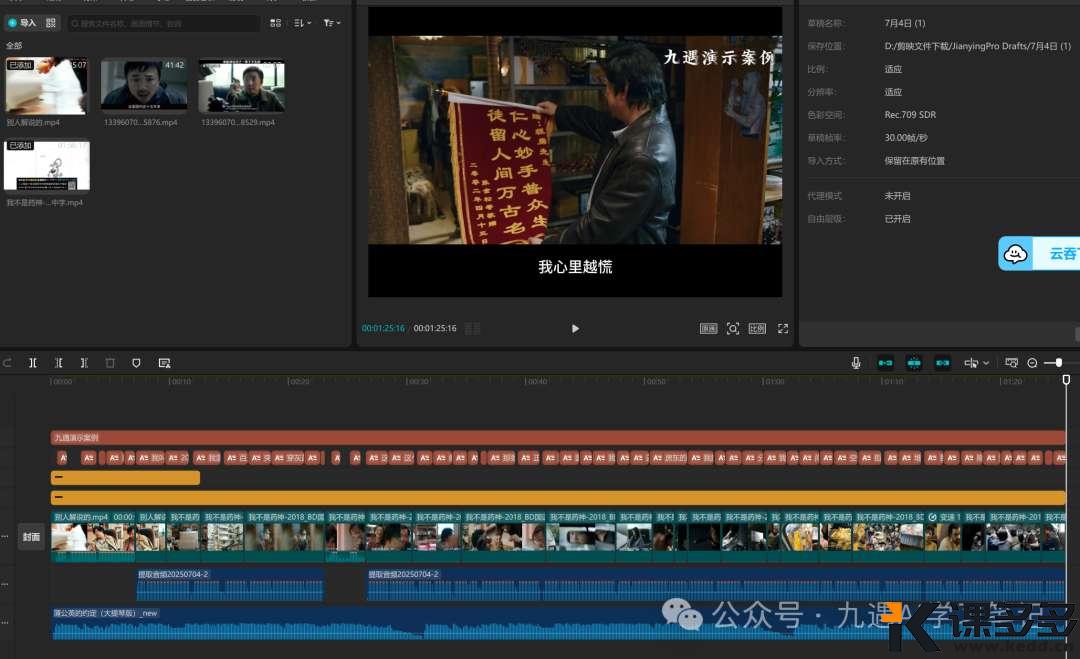
Task: Click the redo arrow in timeline toolbar
Action: pos(7,363)
